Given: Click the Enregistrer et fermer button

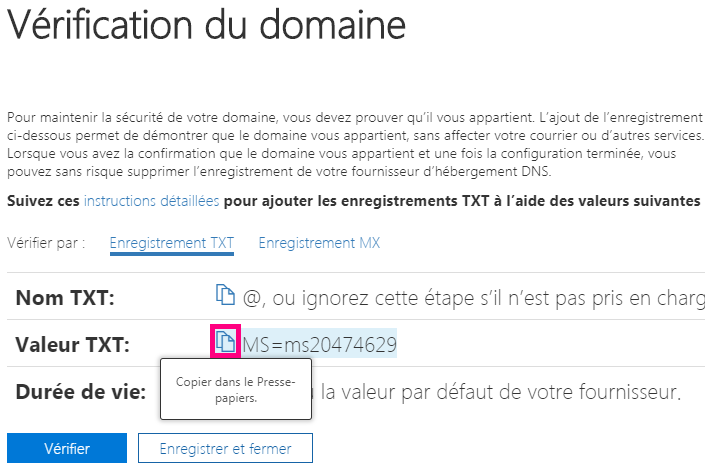Looking at the screenshot, I should pyautogui.click(x=225, y=448).
